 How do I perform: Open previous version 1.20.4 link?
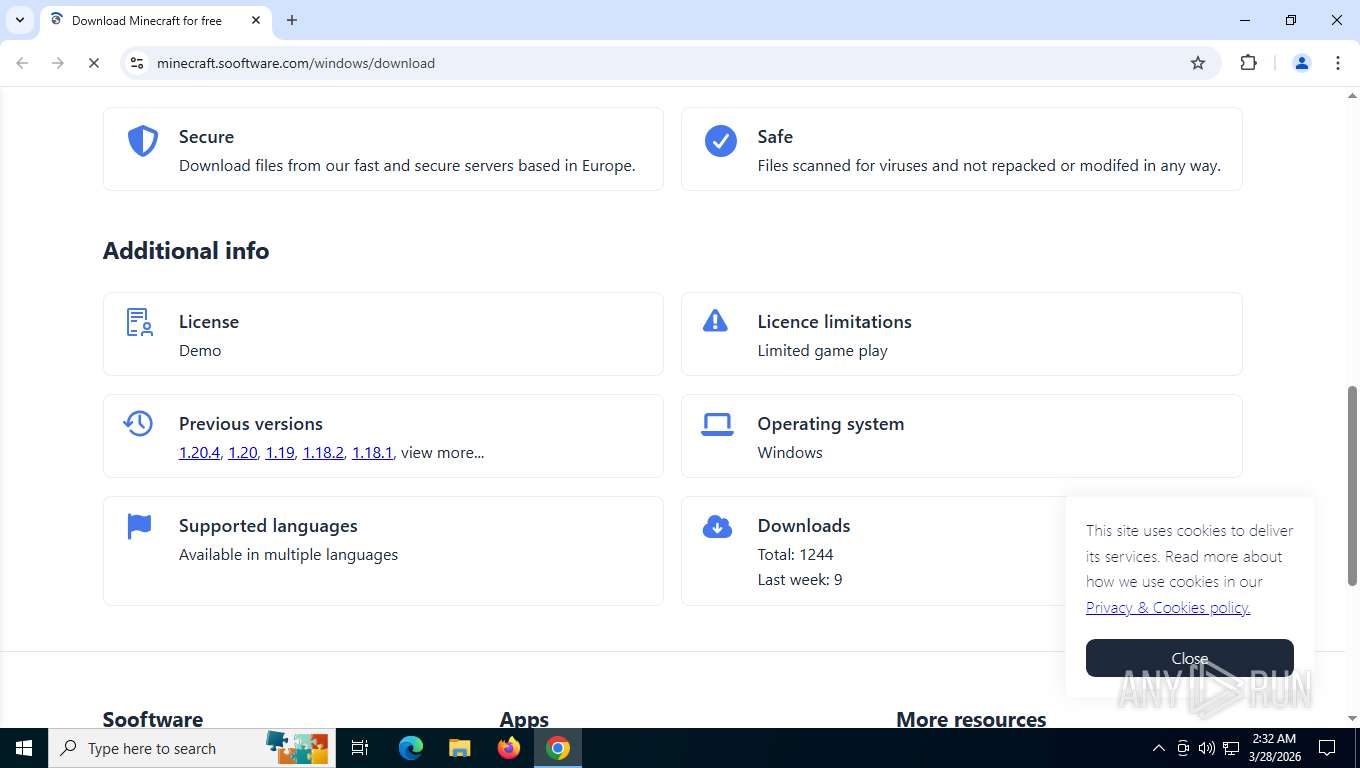(199, 453)
